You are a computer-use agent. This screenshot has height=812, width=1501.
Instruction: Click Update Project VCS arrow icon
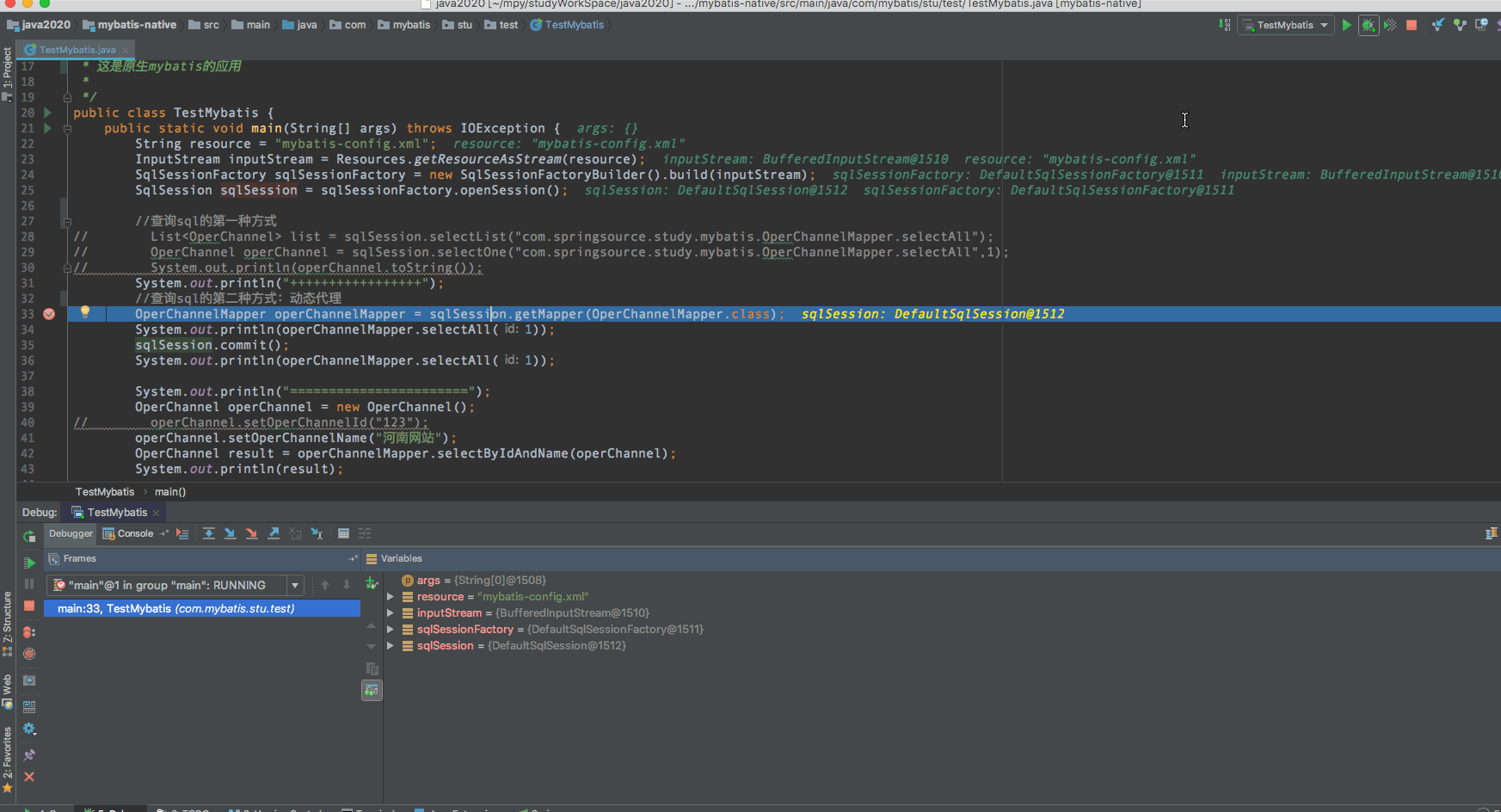coord(1438,25)
